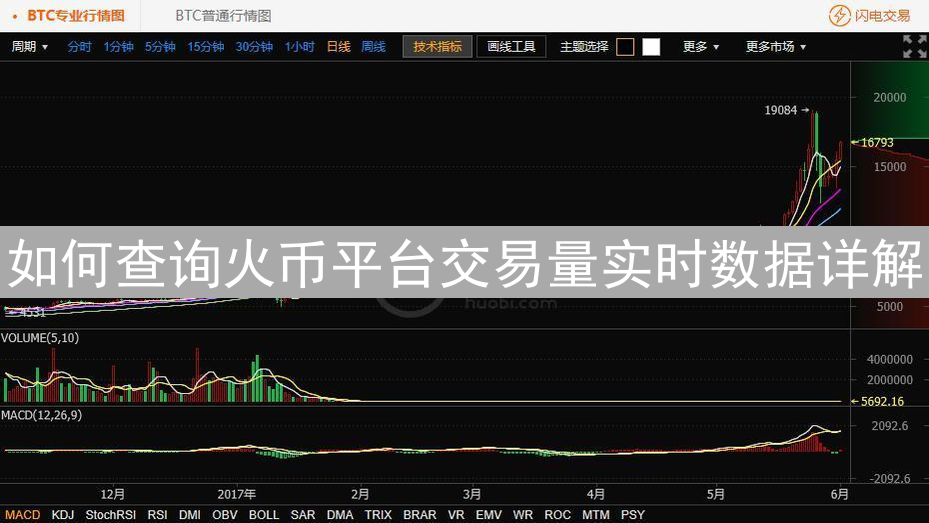
Task: Select 1小时 period
Action: coord(299,47)
